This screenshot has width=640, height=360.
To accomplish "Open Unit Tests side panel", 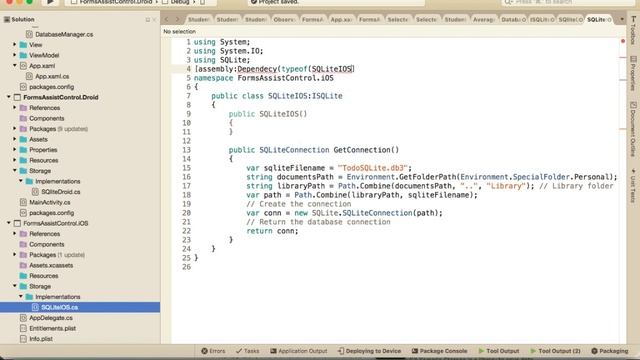I will tap(633, 185).
